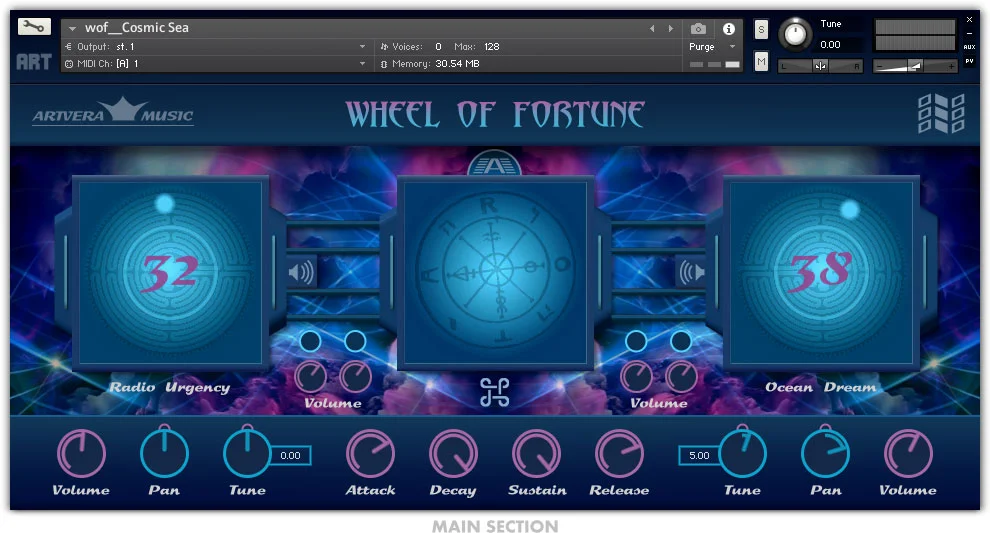Toggle second round button above left Volume
Screen dimensions: 990x533
[x=355, y=341]
